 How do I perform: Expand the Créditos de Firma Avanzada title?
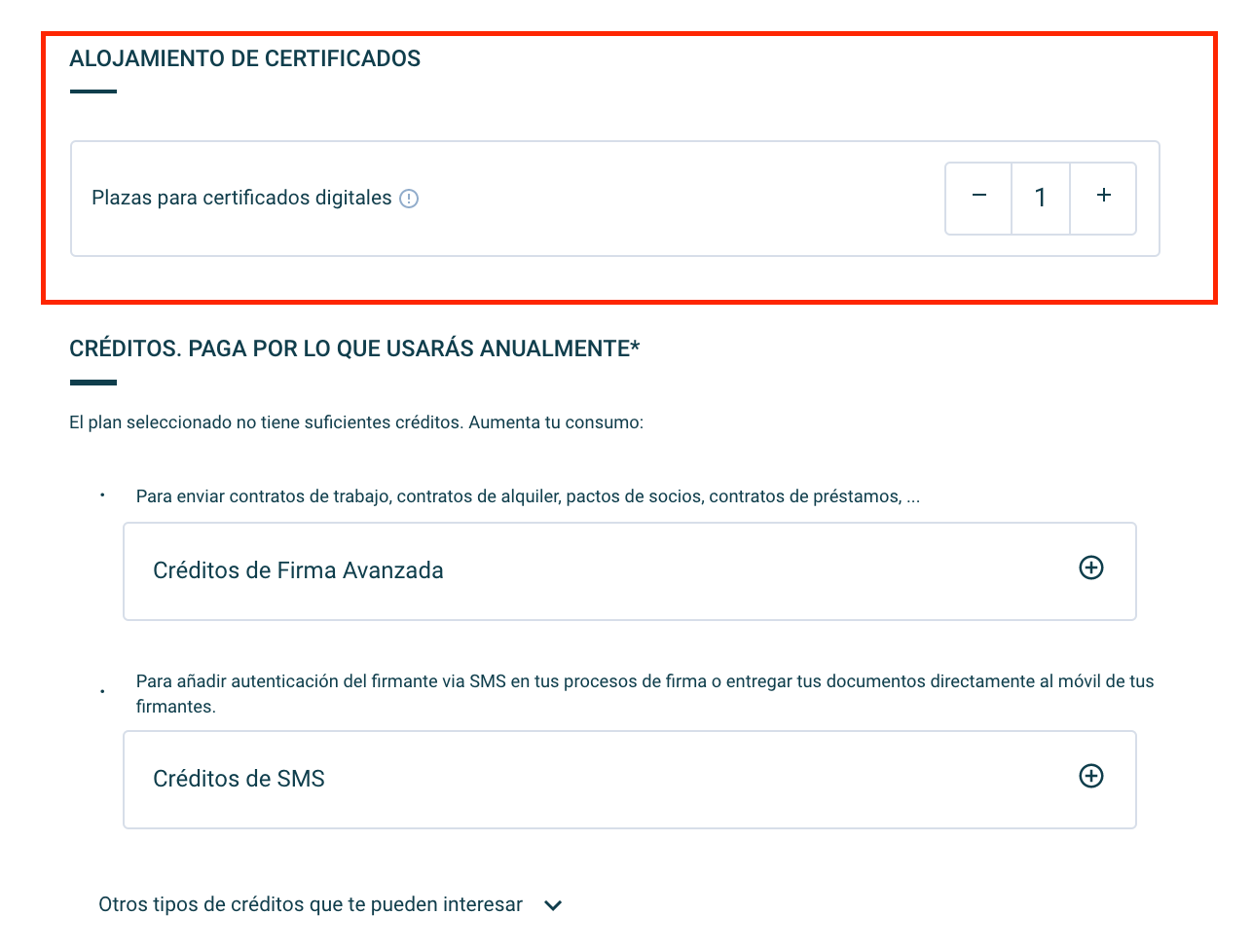[298, 571]
